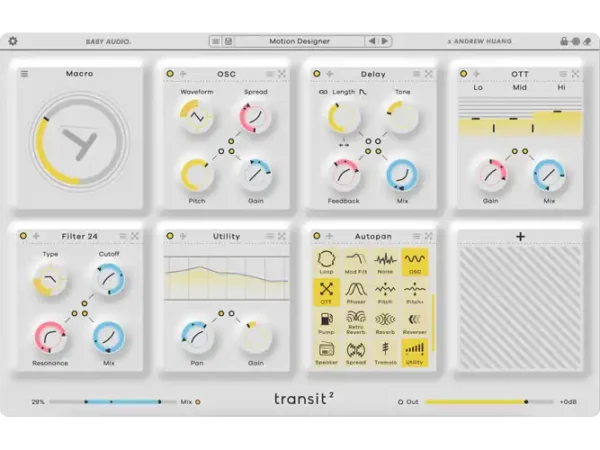
Task: Open the Macro hamburger menu
Action: click(x=24, y=73)
